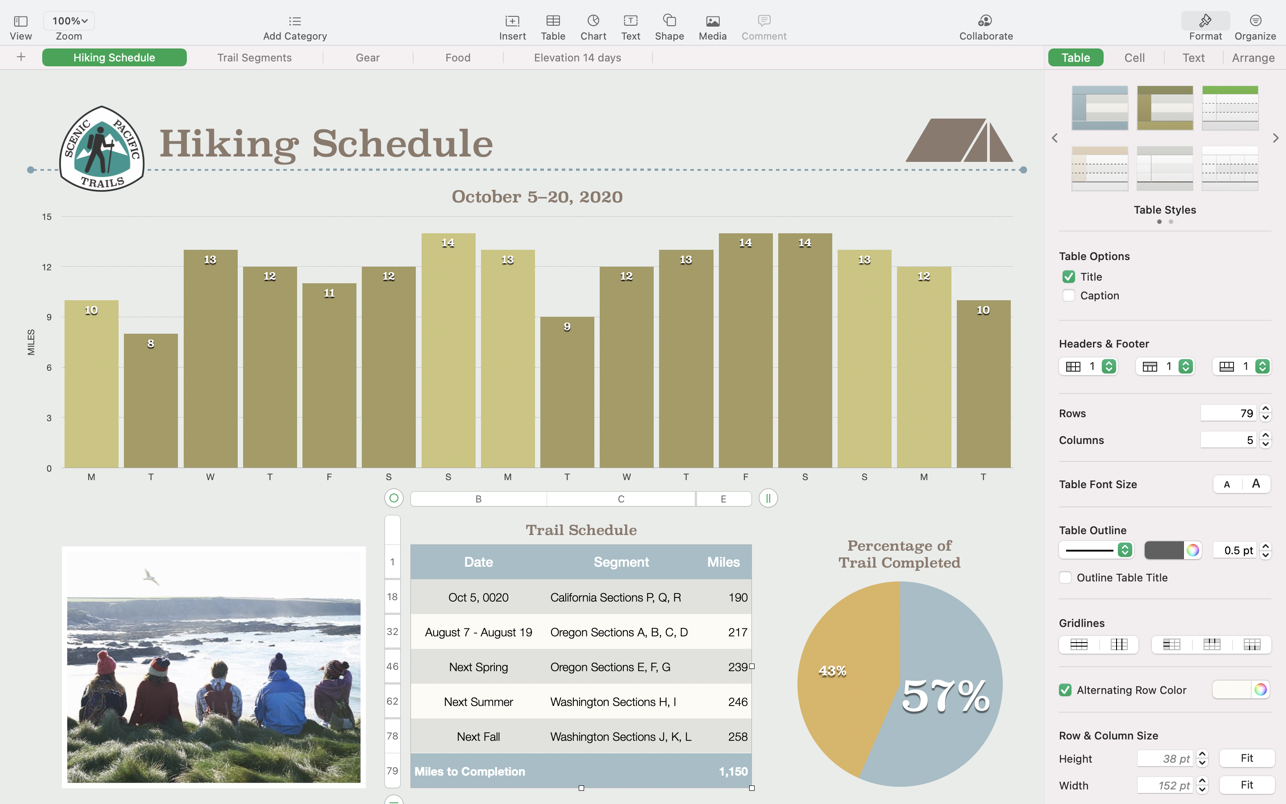Open outline color wheel picker

pos(1193,550)
